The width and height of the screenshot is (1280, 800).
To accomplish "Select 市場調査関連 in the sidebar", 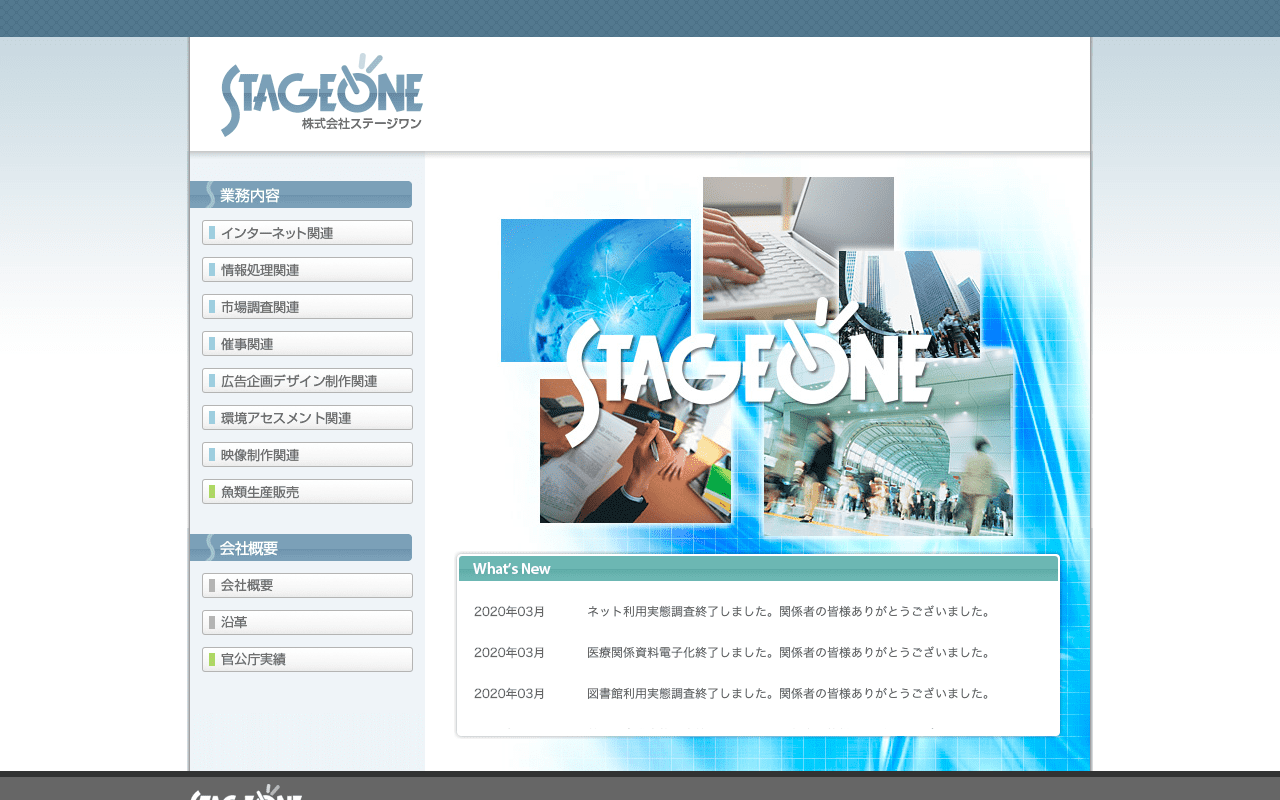I will point(307,307).
